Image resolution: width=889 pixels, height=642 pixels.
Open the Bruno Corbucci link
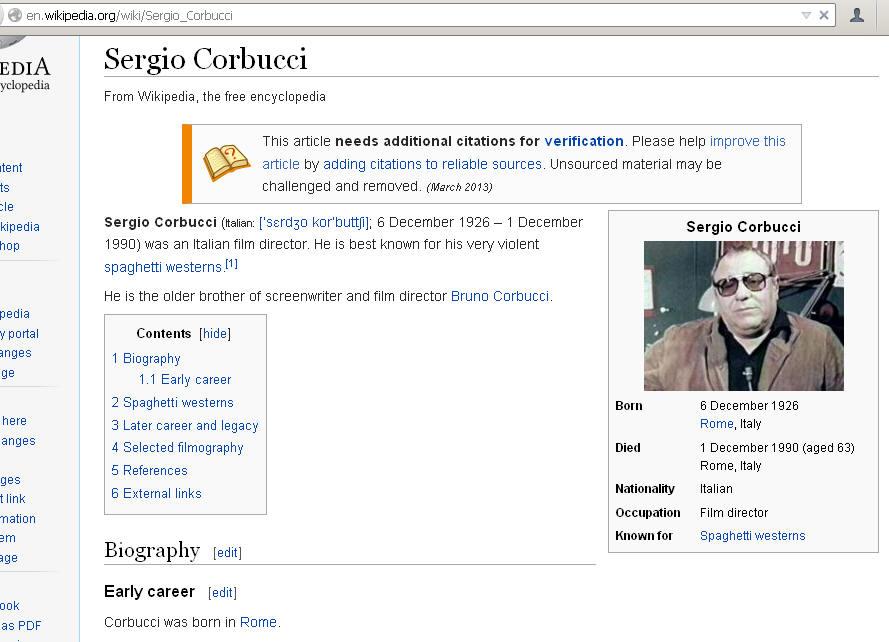[499, 296]
